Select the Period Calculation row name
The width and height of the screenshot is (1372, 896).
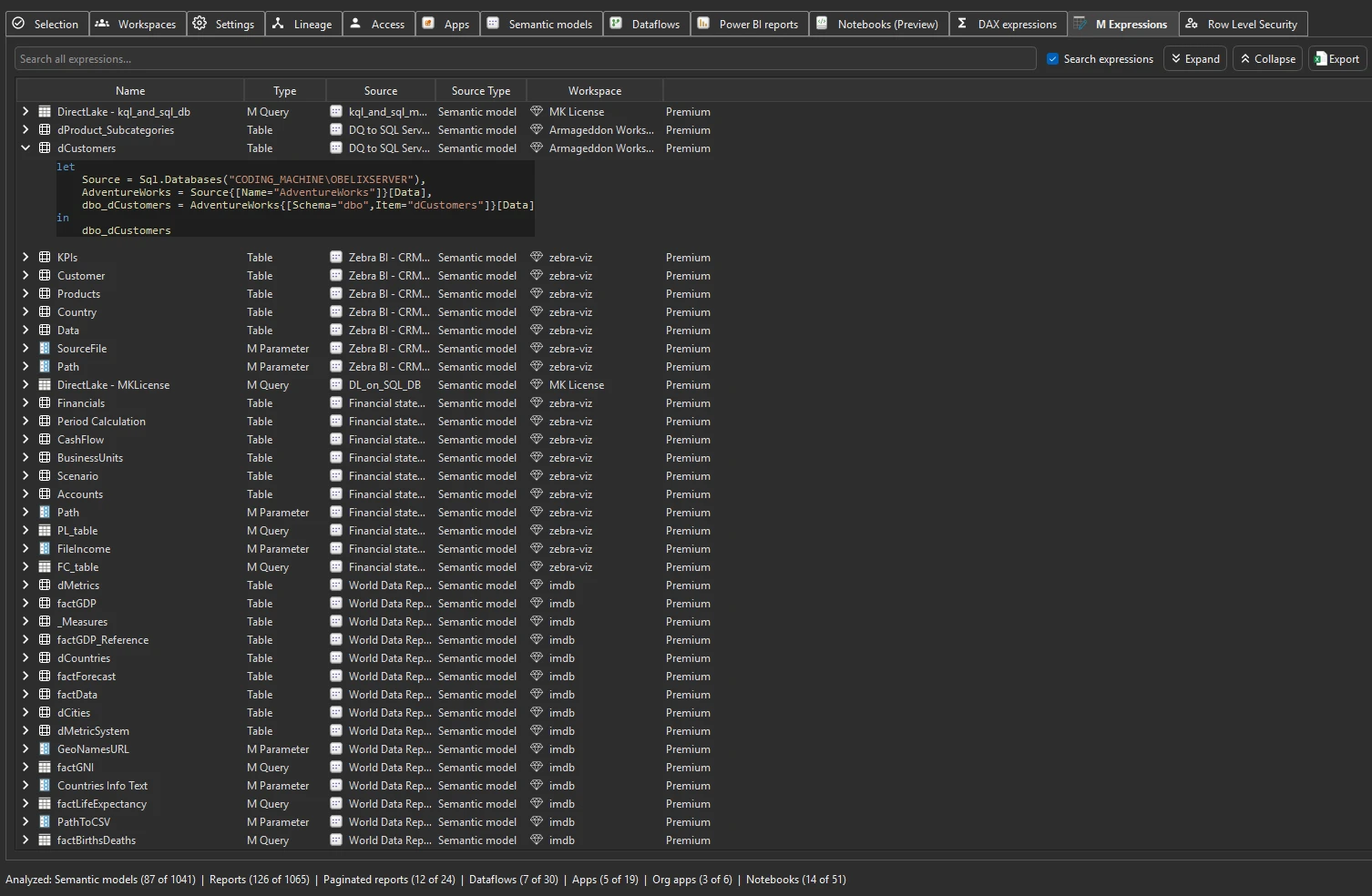(x=101, y=422)
